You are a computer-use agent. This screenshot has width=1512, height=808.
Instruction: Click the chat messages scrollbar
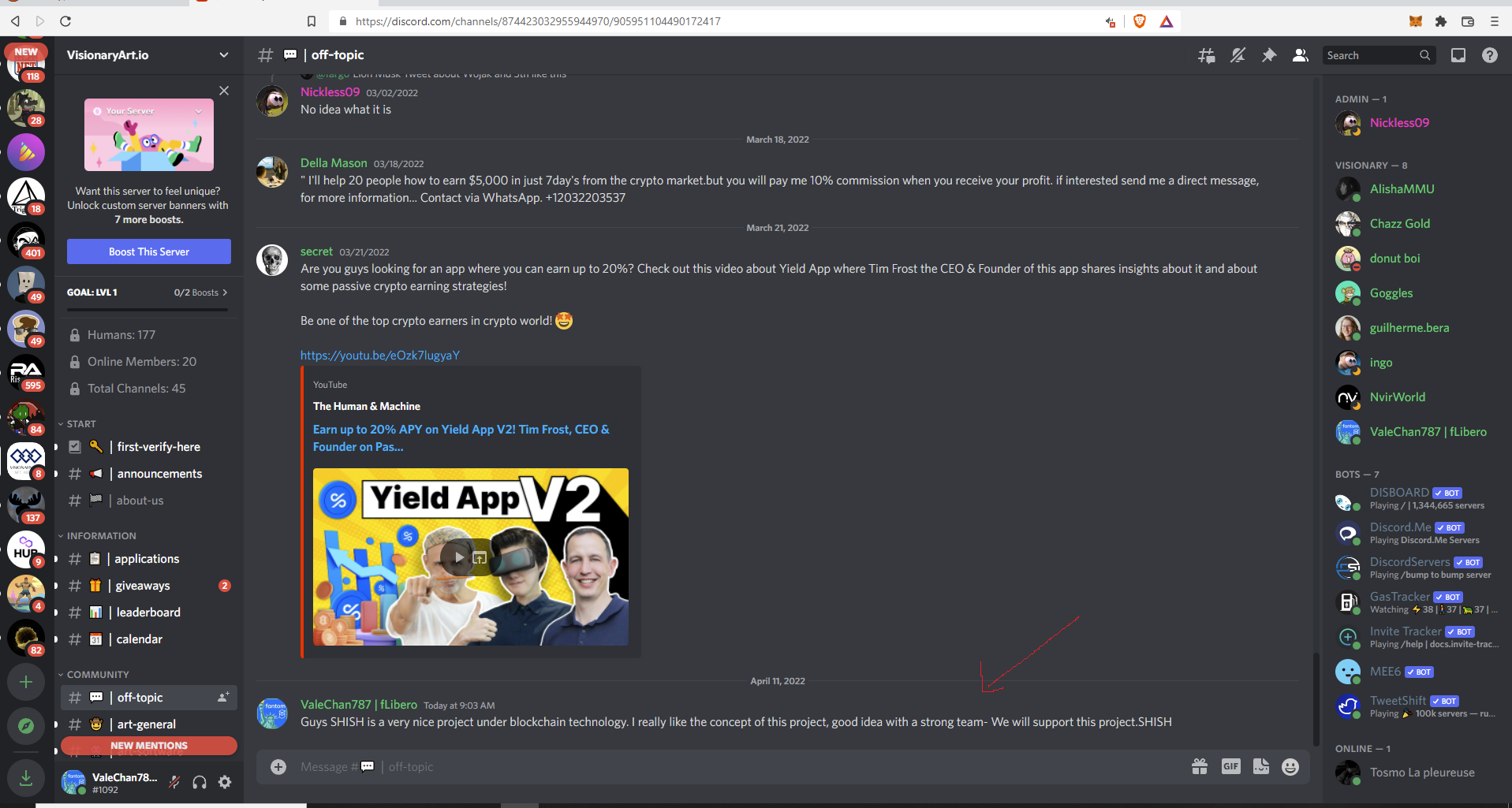tap(1316, 698)
